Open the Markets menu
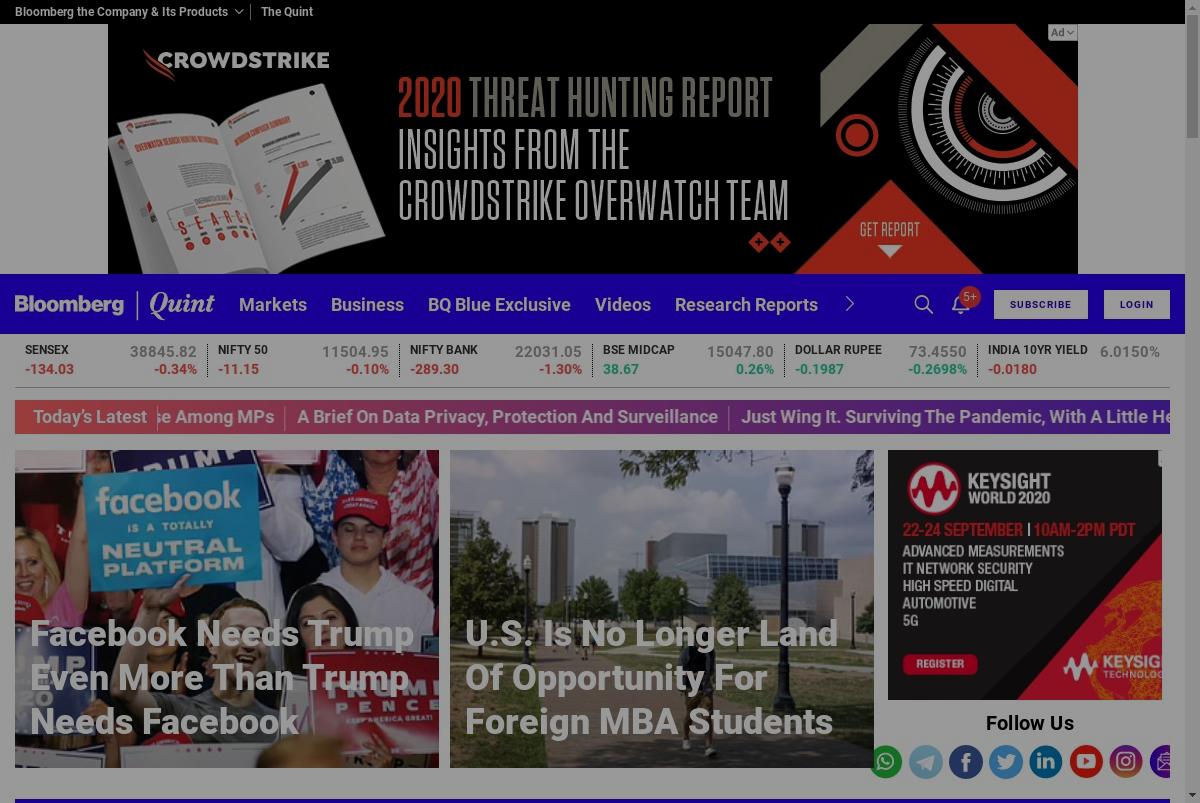The width and height of the screenshot is (1200, 803). point(273,304)
